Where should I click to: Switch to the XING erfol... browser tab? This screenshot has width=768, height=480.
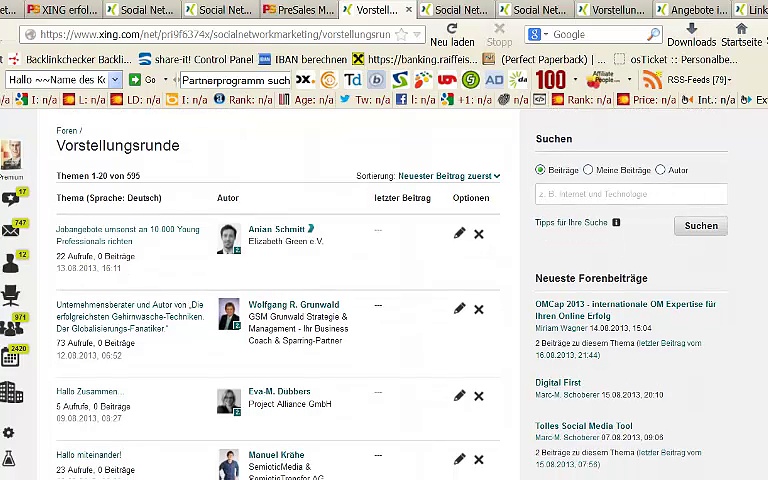(x=62, y=10)
